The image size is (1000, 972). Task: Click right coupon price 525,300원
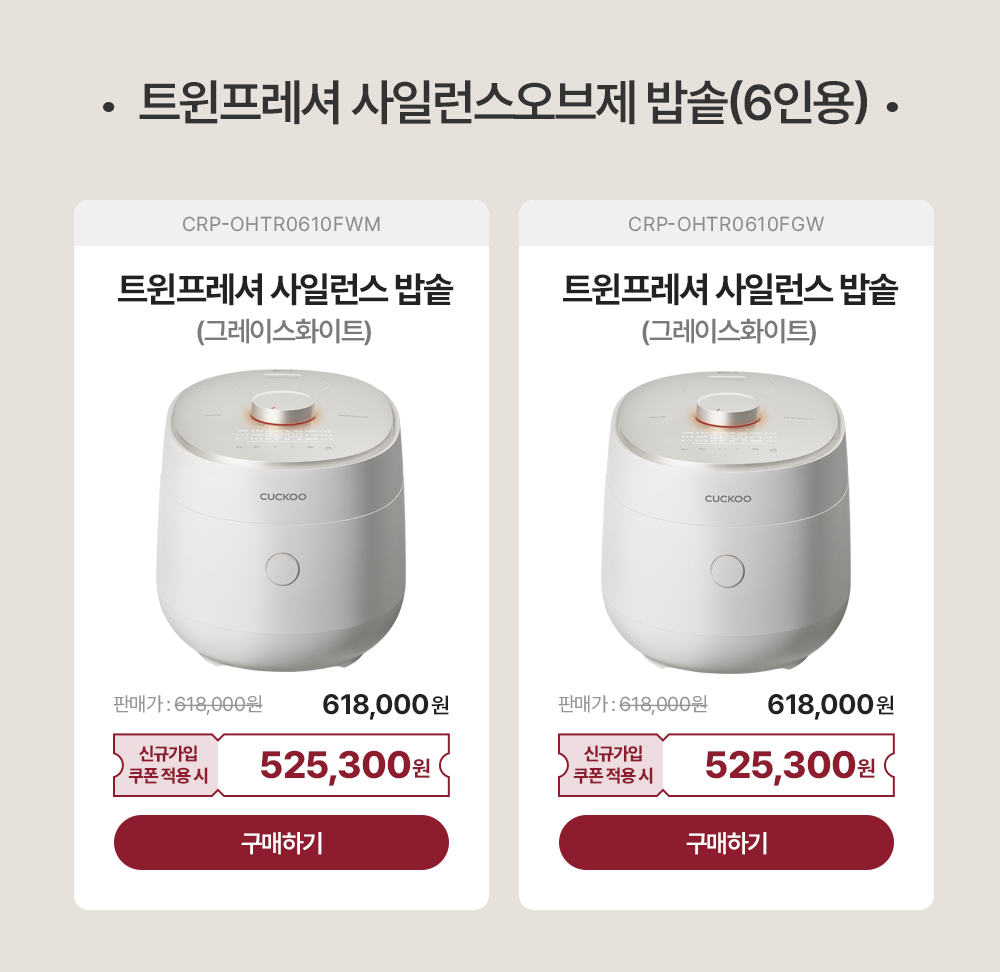tap(790, 765)
